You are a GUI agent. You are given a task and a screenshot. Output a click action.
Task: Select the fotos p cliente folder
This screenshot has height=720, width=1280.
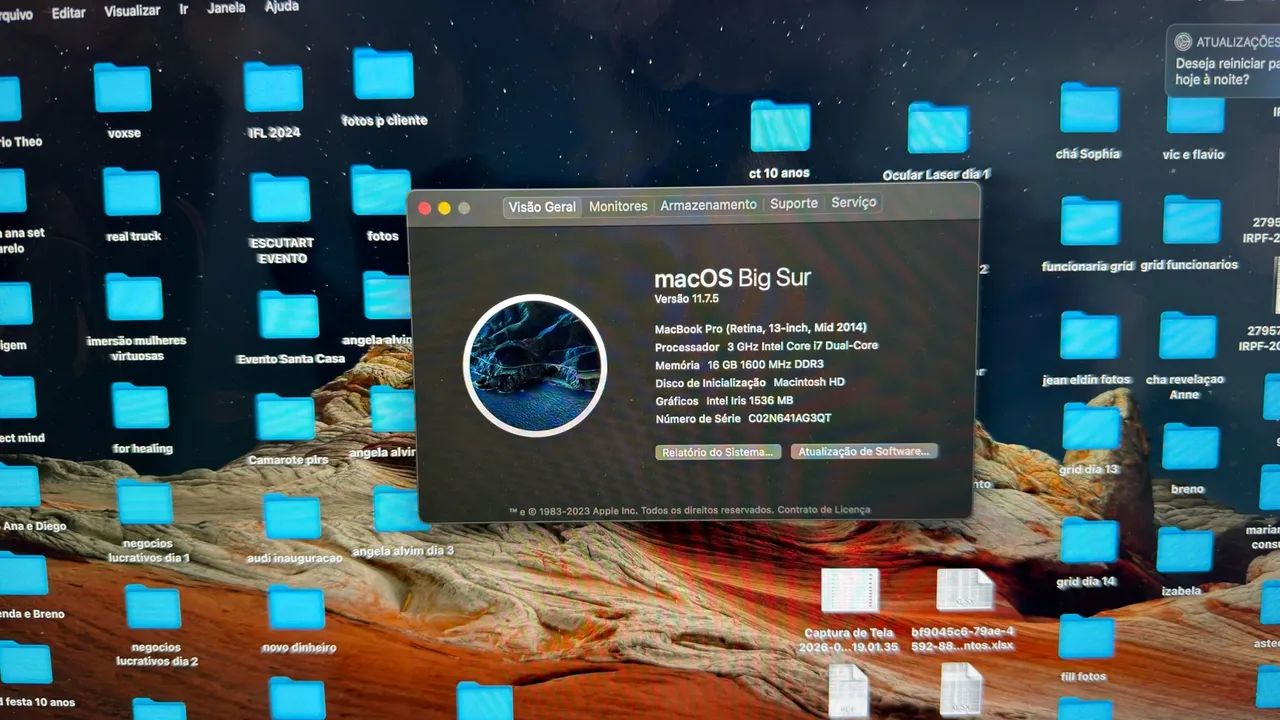pyautogui.click(x=383, y=74)
